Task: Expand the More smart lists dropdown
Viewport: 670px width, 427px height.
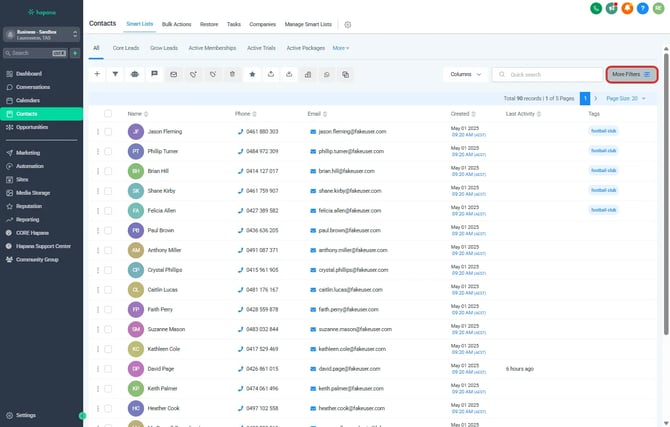Action: pos(341,47)
